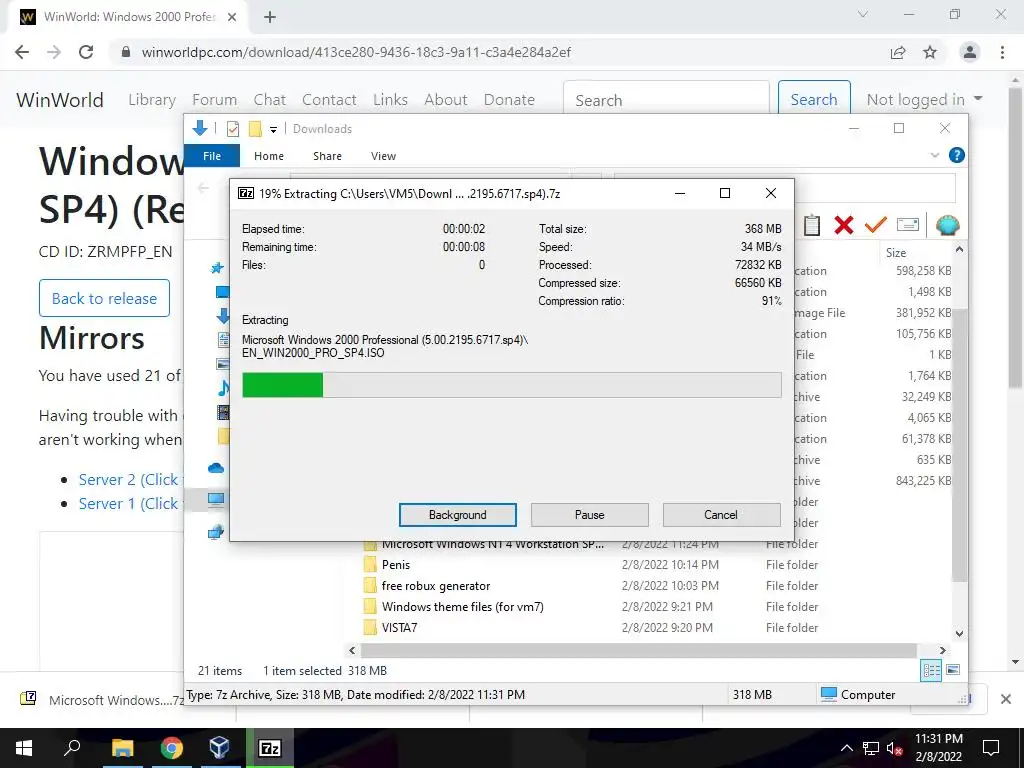Image resolution: width=1024 pixels, height=768 pixels.
Task: Expand the Not logged in dropdown
Action: click(924, 99)
